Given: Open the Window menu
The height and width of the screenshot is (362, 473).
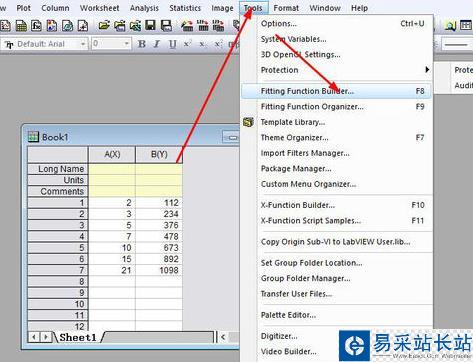Looking at the screenshot, I should point(325,8).
